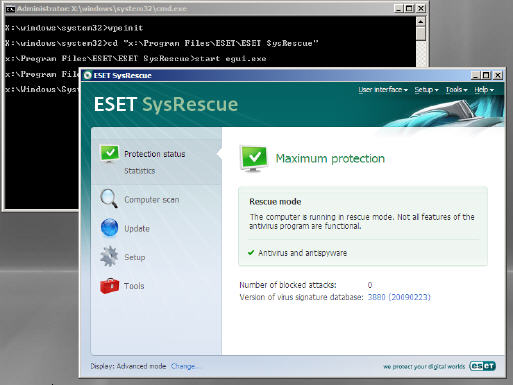Minimize the ESET SysRescue window

(x=476, y=75)
